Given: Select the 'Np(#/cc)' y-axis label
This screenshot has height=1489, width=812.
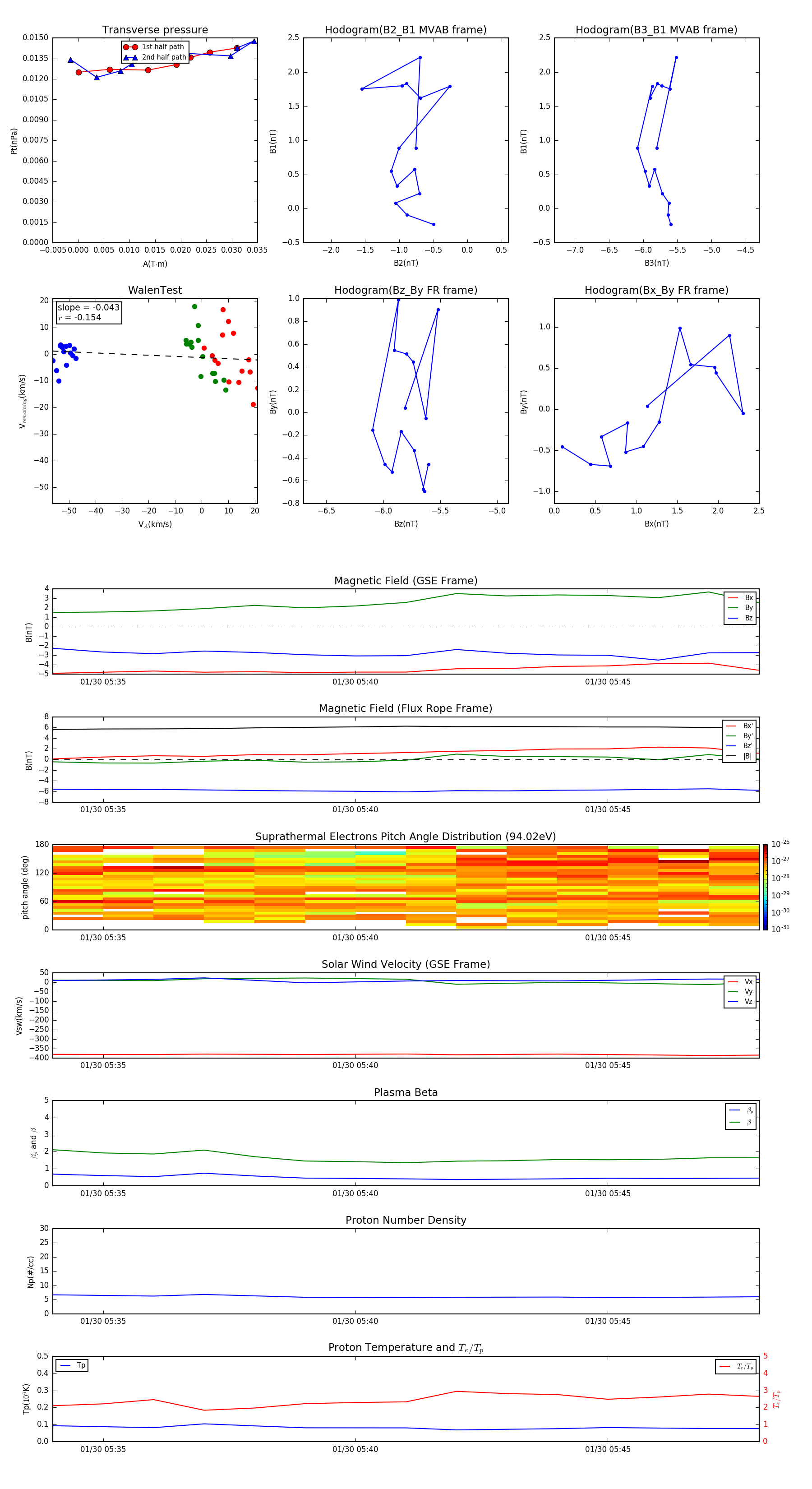Looking at the screenshot, I should (x=31, y=1272).
